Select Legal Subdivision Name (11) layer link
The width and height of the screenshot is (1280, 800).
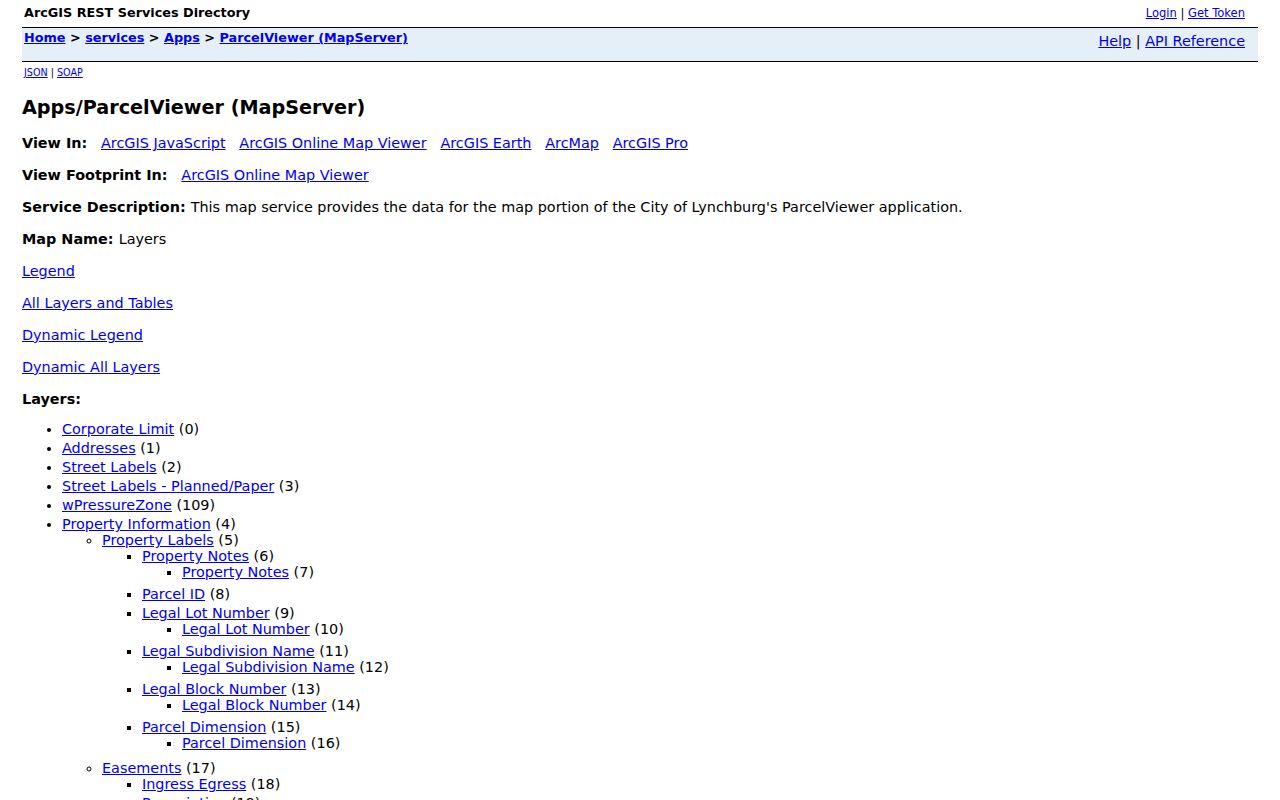click(x=228, y=651)
